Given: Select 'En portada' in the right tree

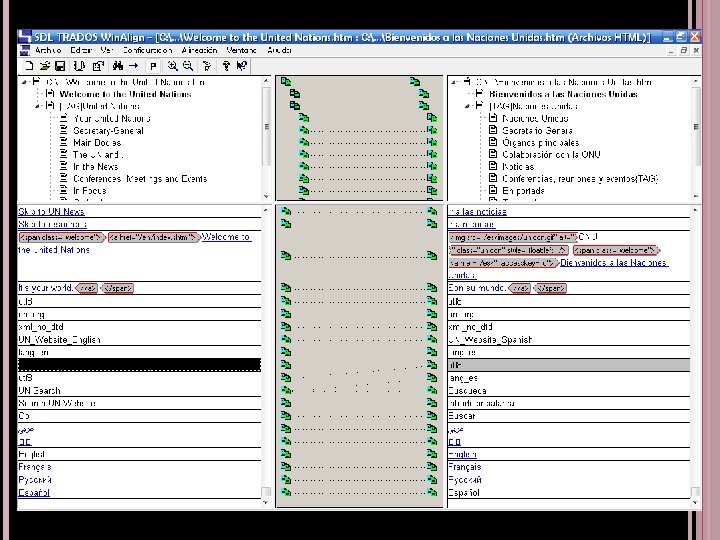Looking at the screenshot, I should [523, 191].
